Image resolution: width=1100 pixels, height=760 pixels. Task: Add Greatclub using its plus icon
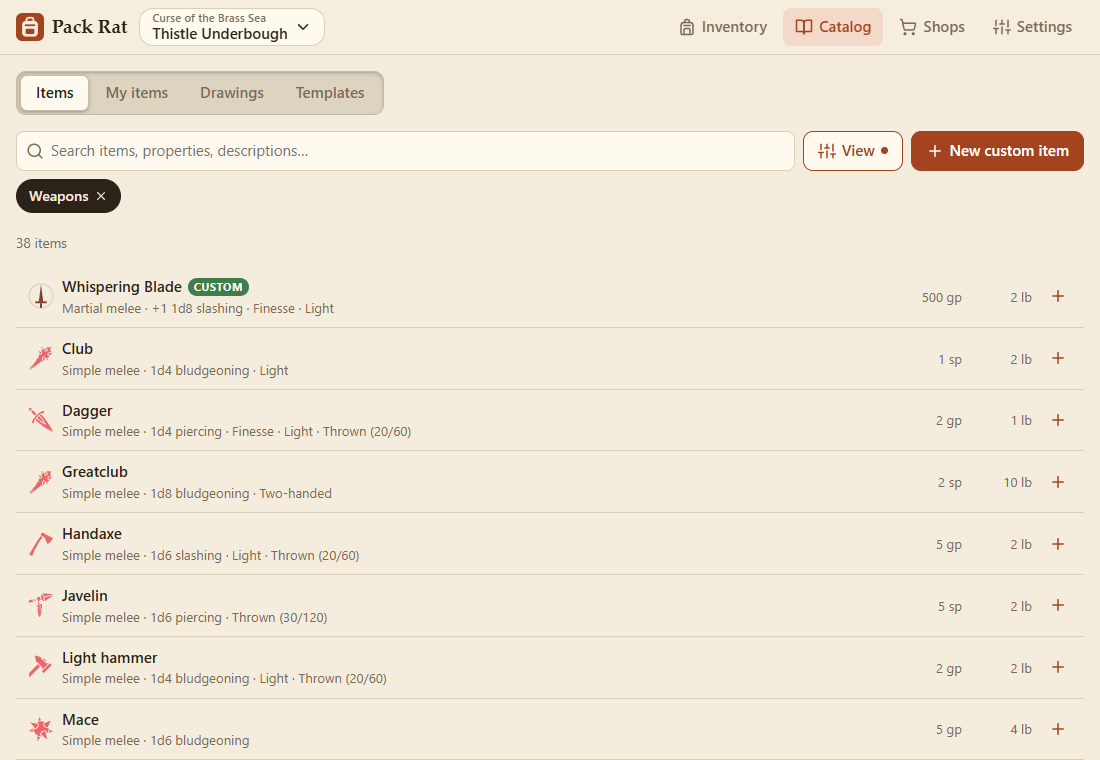tap(1058, 481)
